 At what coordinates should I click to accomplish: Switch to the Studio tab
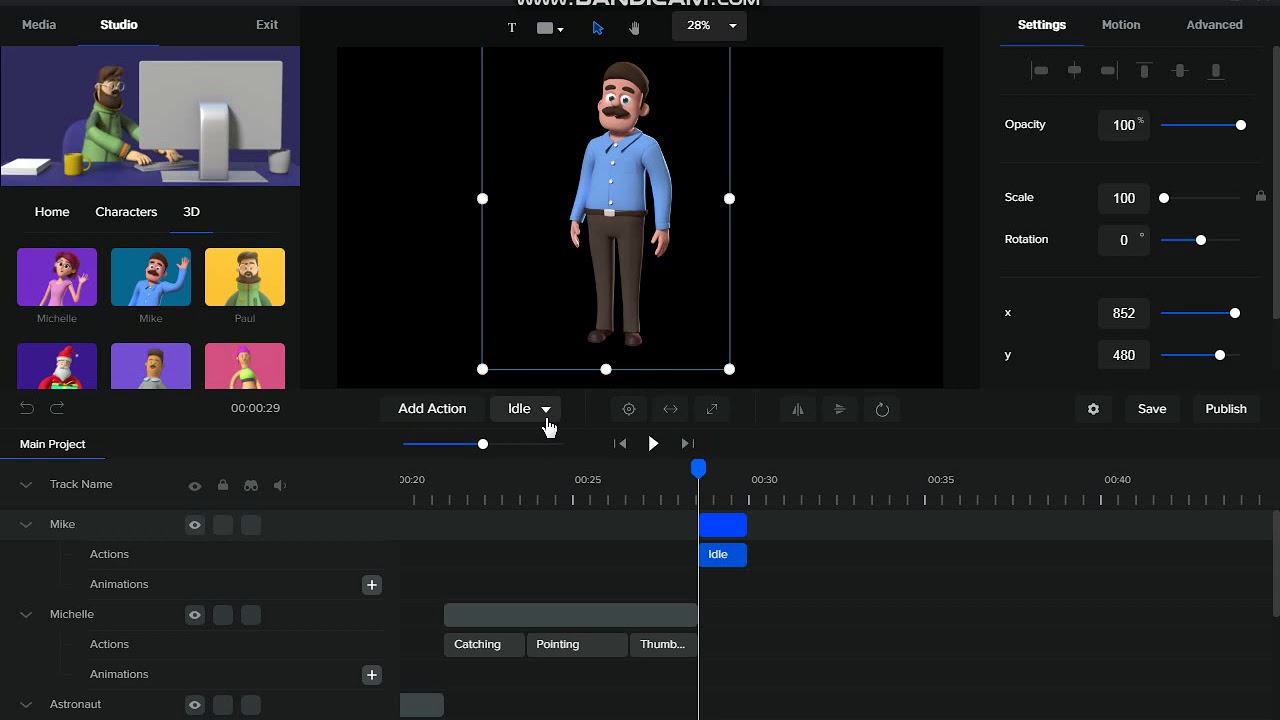(x=119, y=24)
